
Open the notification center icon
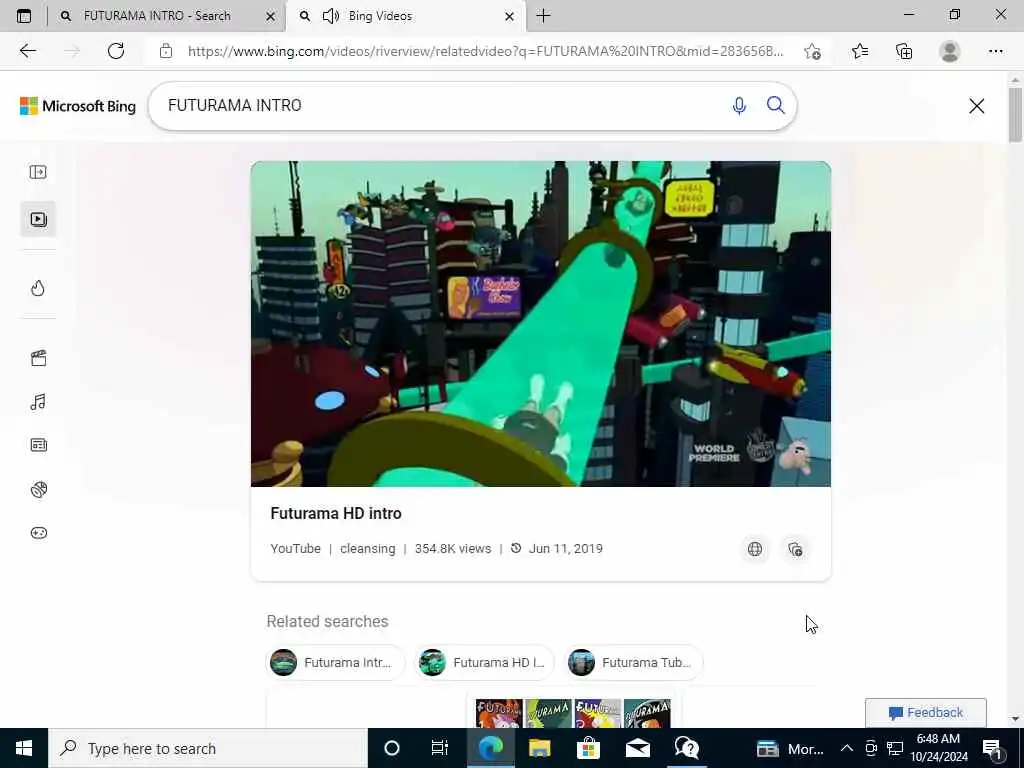tap(992, 748)
